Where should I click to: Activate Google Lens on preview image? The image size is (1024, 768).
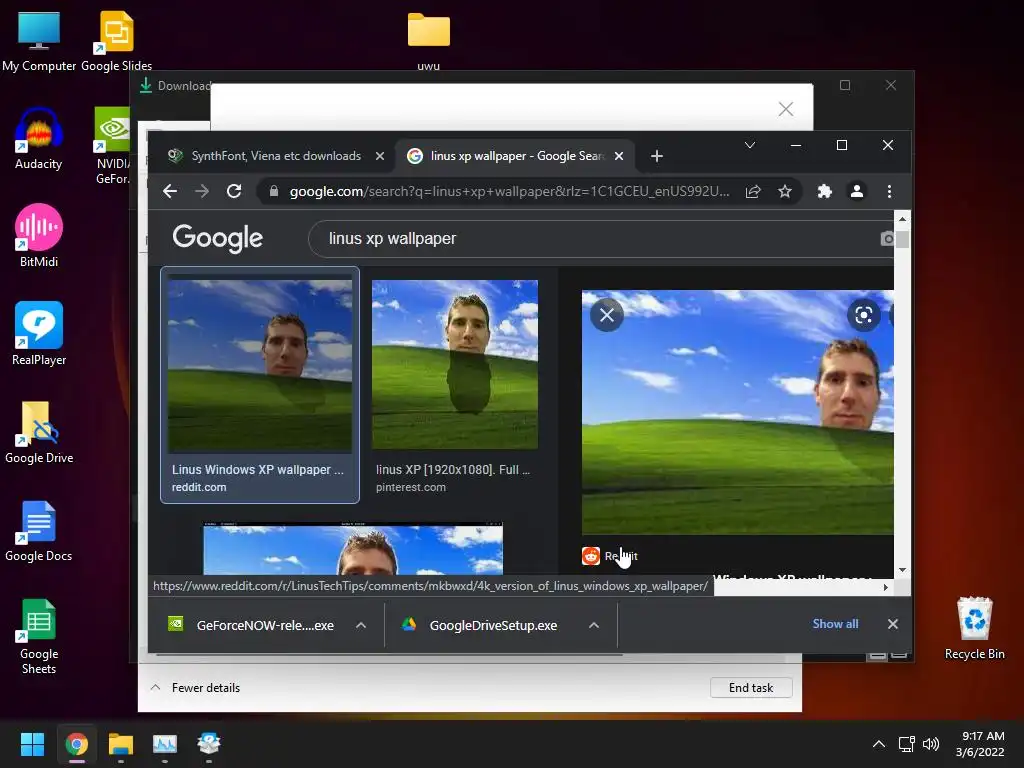click(x=863, y=315)
